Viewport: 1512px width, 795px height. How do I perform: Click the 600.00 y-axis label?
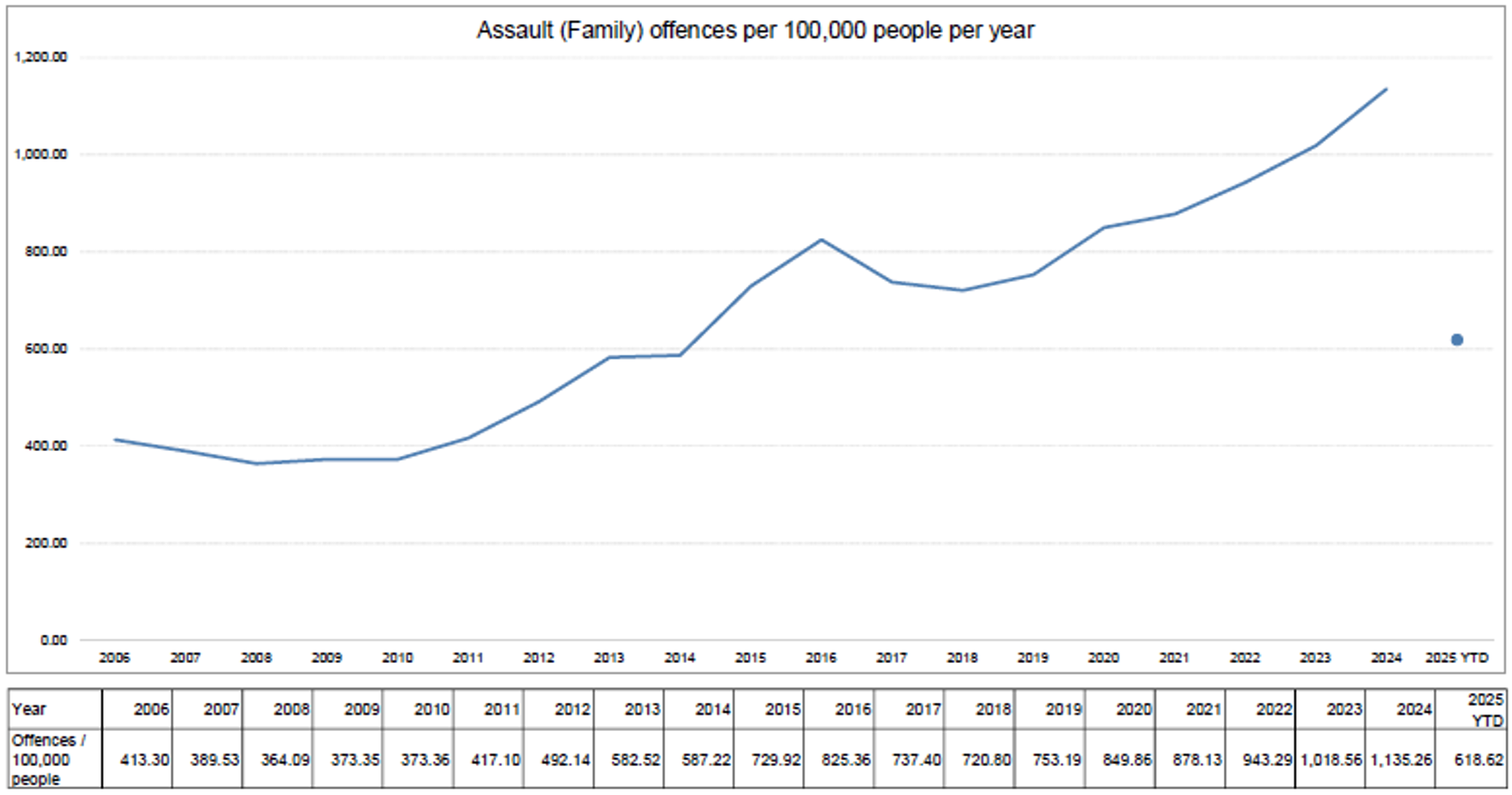click(45, 349)
